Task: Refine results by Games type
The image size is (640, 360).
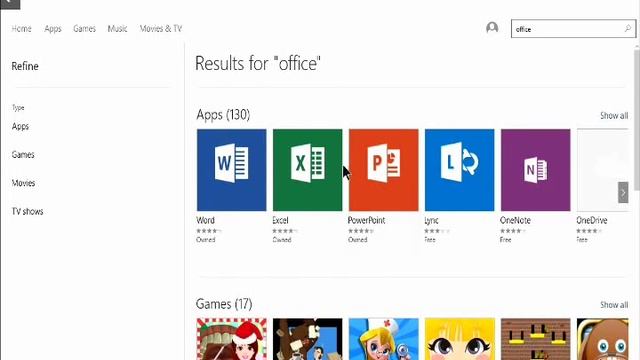Action: pos(23,155)
